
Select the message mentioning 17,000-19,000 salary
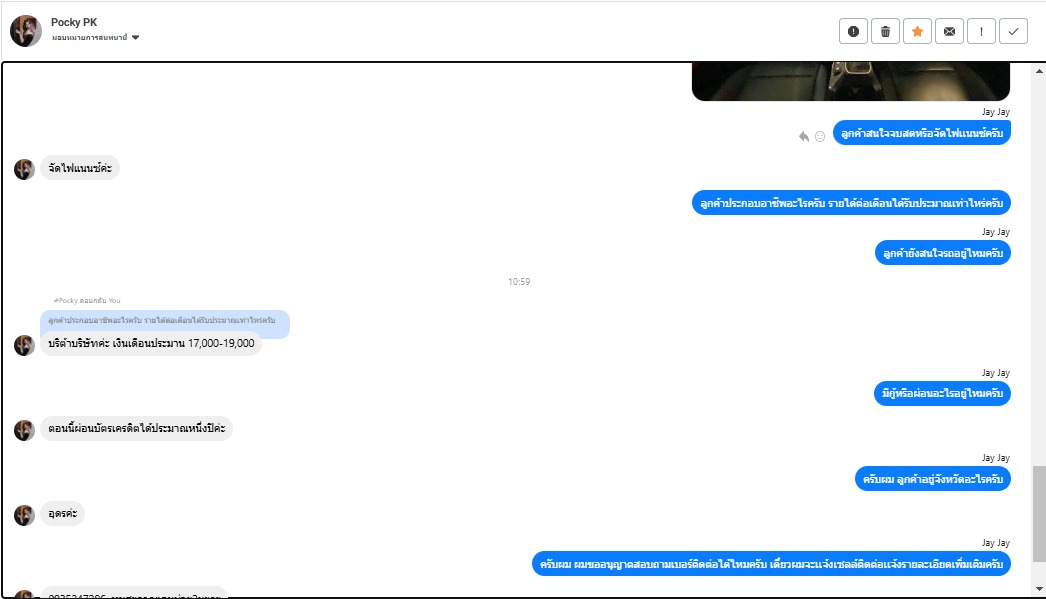click(x=151, y=344)
